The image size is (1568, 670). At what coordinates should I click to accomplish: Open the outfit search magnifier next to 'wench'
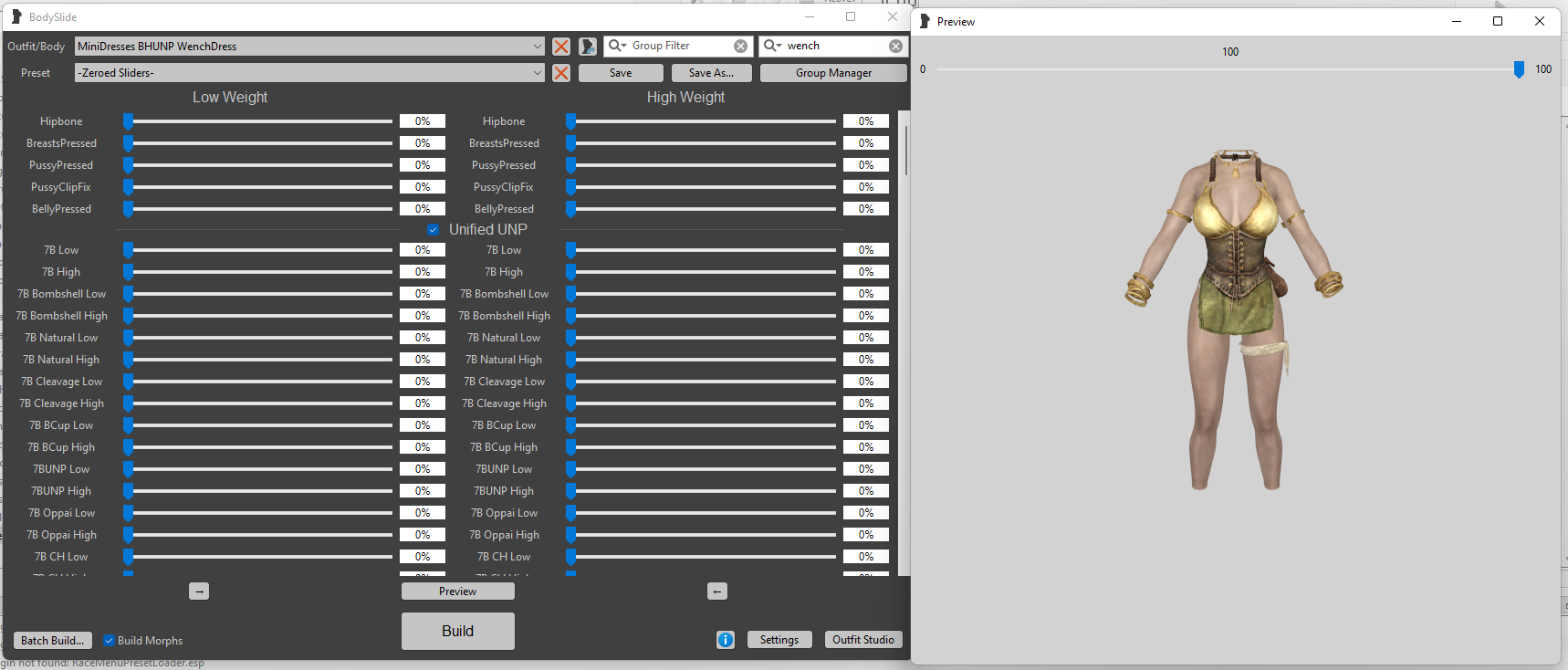pos(773,46)
